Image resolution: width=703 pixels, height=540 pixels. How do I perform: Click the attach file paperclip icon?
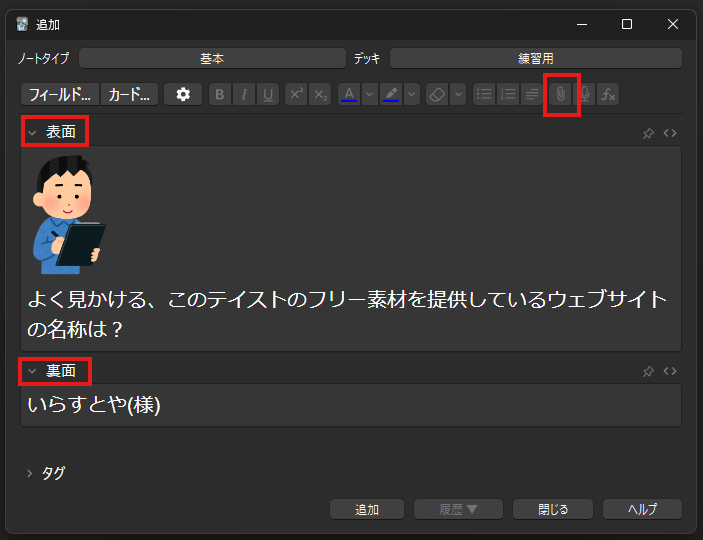tap(561, 94)
